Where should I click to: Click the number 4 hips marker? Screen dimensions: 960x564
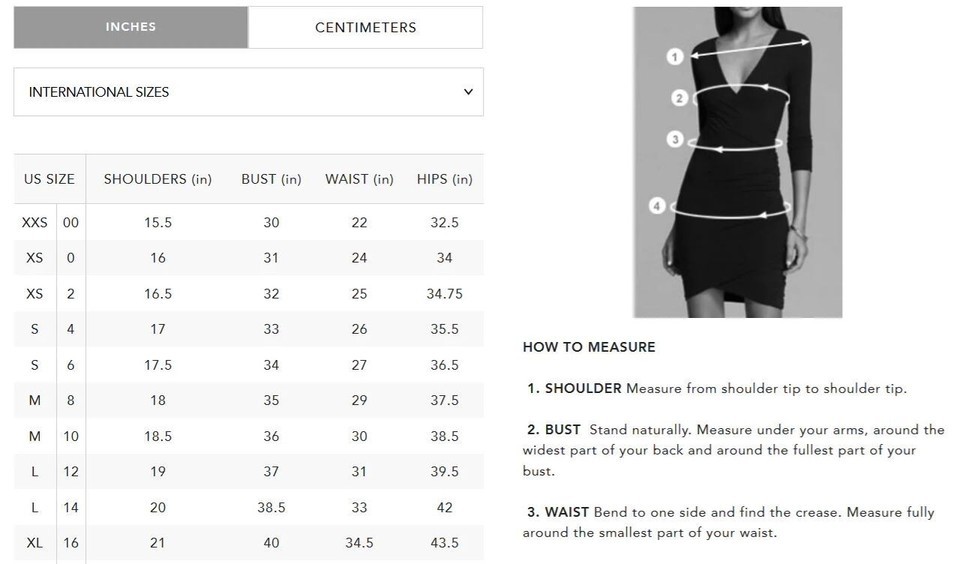(657, 205)
